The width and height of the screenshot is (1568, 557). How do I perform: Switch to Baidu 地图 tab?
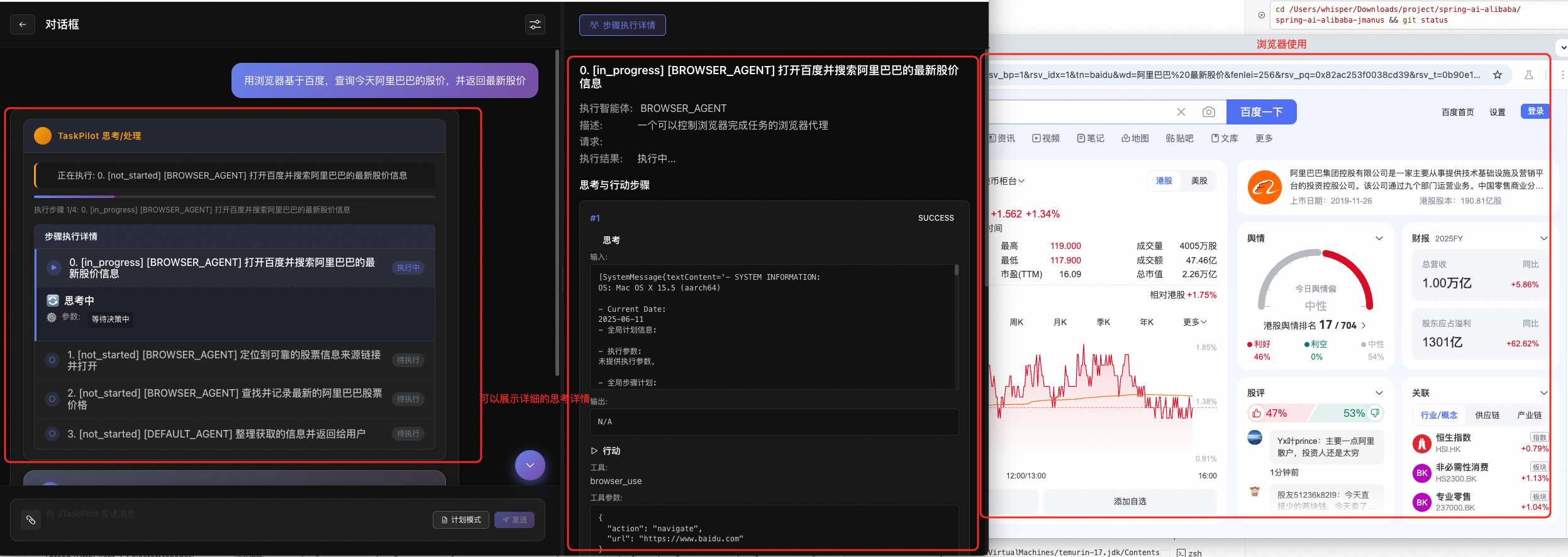click(1135, 138)
